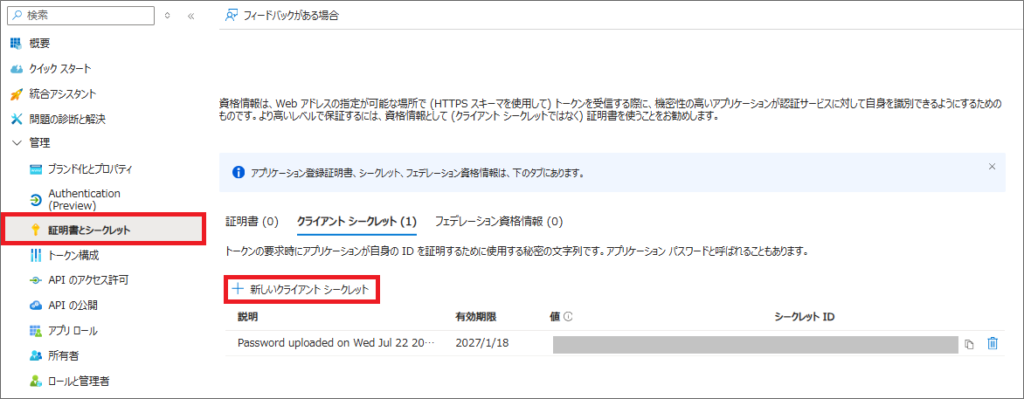Click the アプリ ロール grid icon
This screenshot has height=399, width=1024.
[36, 330]
